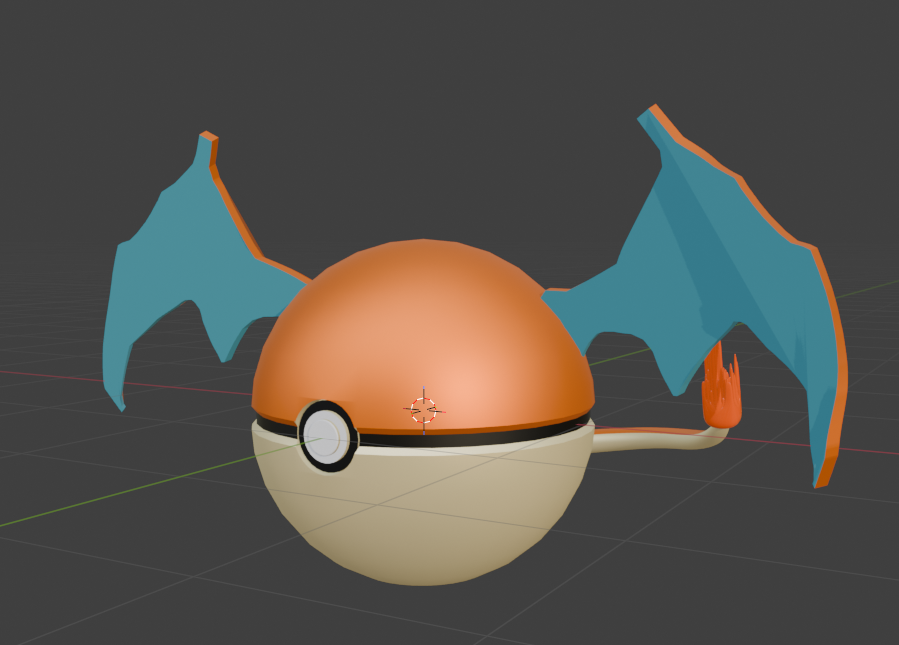Click the orange tail flame

722,387
